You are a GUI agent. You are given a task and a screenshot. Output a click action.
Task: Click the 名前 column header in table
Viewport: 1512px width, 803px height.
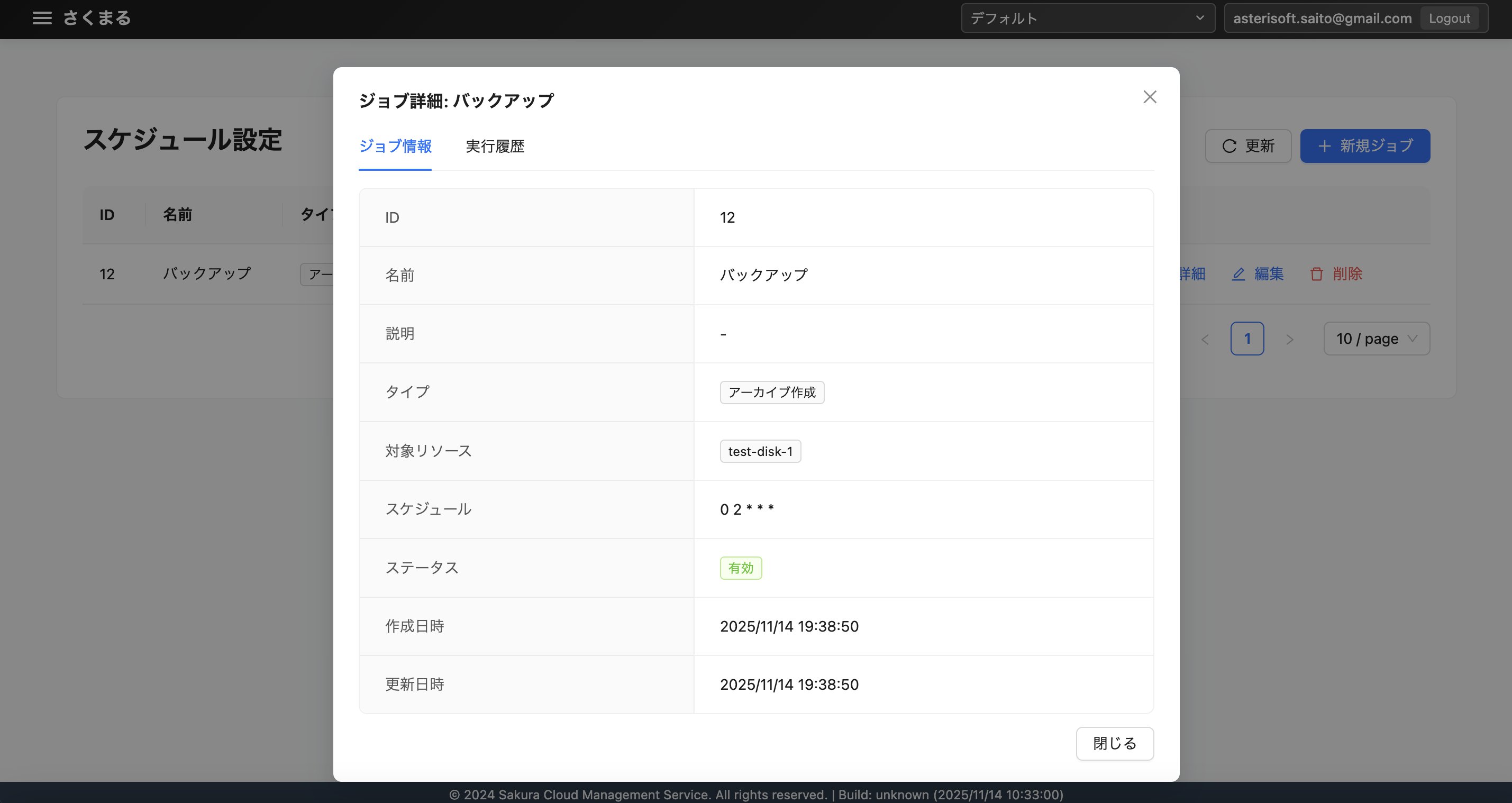(177, 215)
